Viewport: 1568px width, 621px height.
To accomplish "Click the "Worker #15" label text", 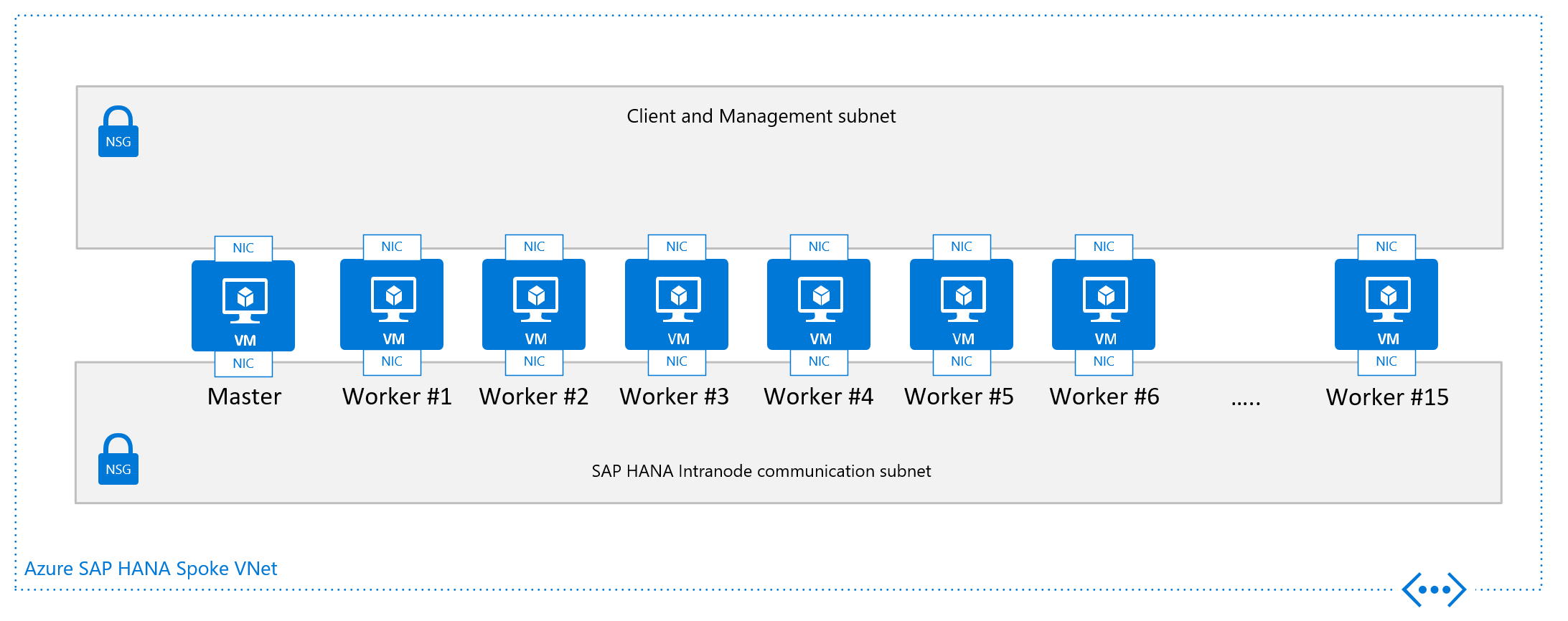I will click(x=1387, y=397).
